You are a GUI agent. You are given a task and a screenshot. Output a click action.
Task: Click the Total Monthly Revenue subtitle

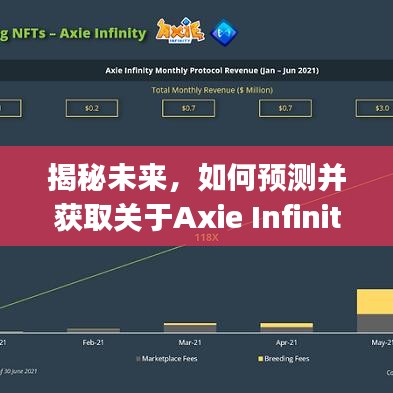click(x=212, y=90)
